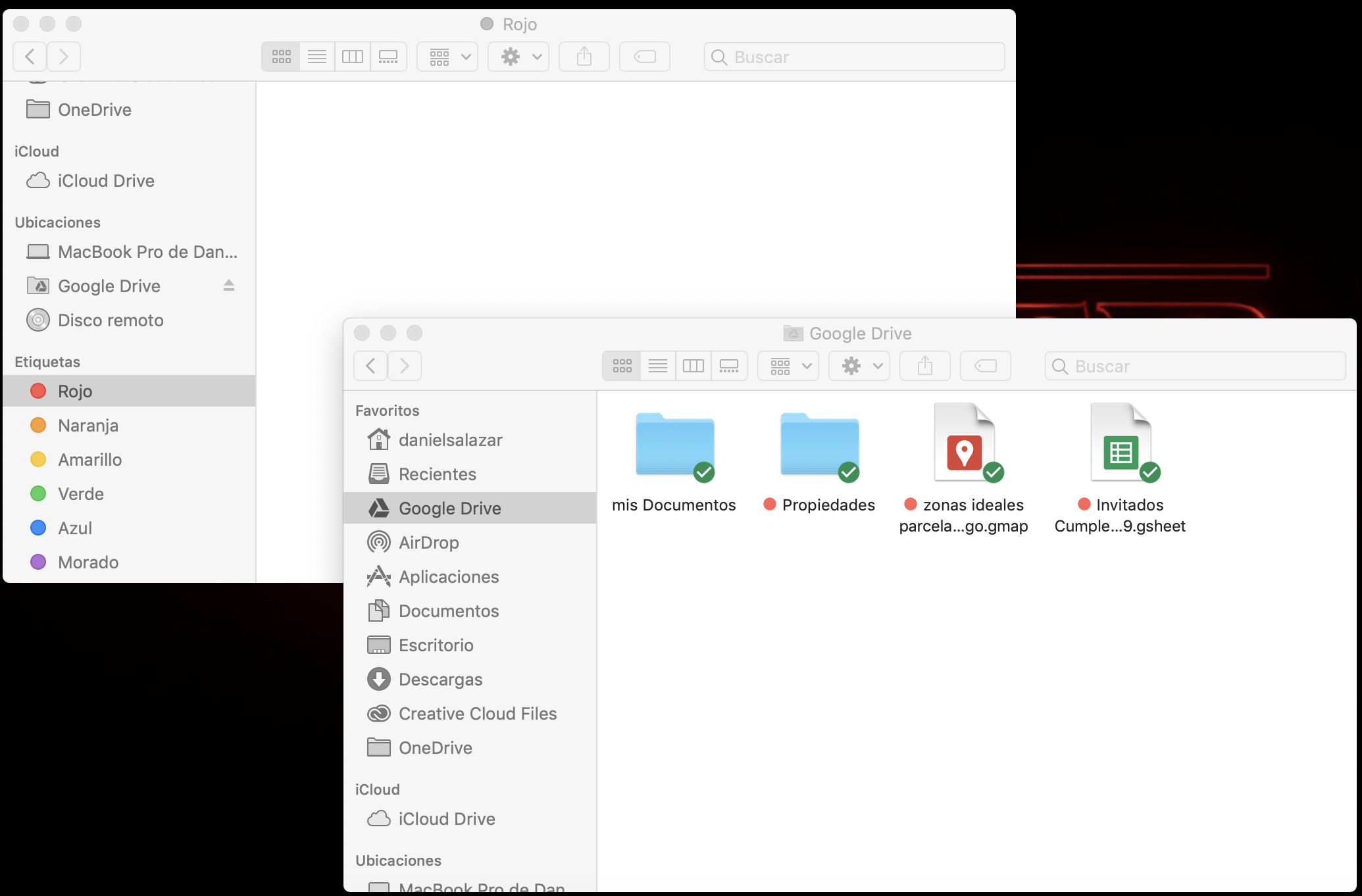
Task: Go forward in the Rojo window
Action: (64, 57)
